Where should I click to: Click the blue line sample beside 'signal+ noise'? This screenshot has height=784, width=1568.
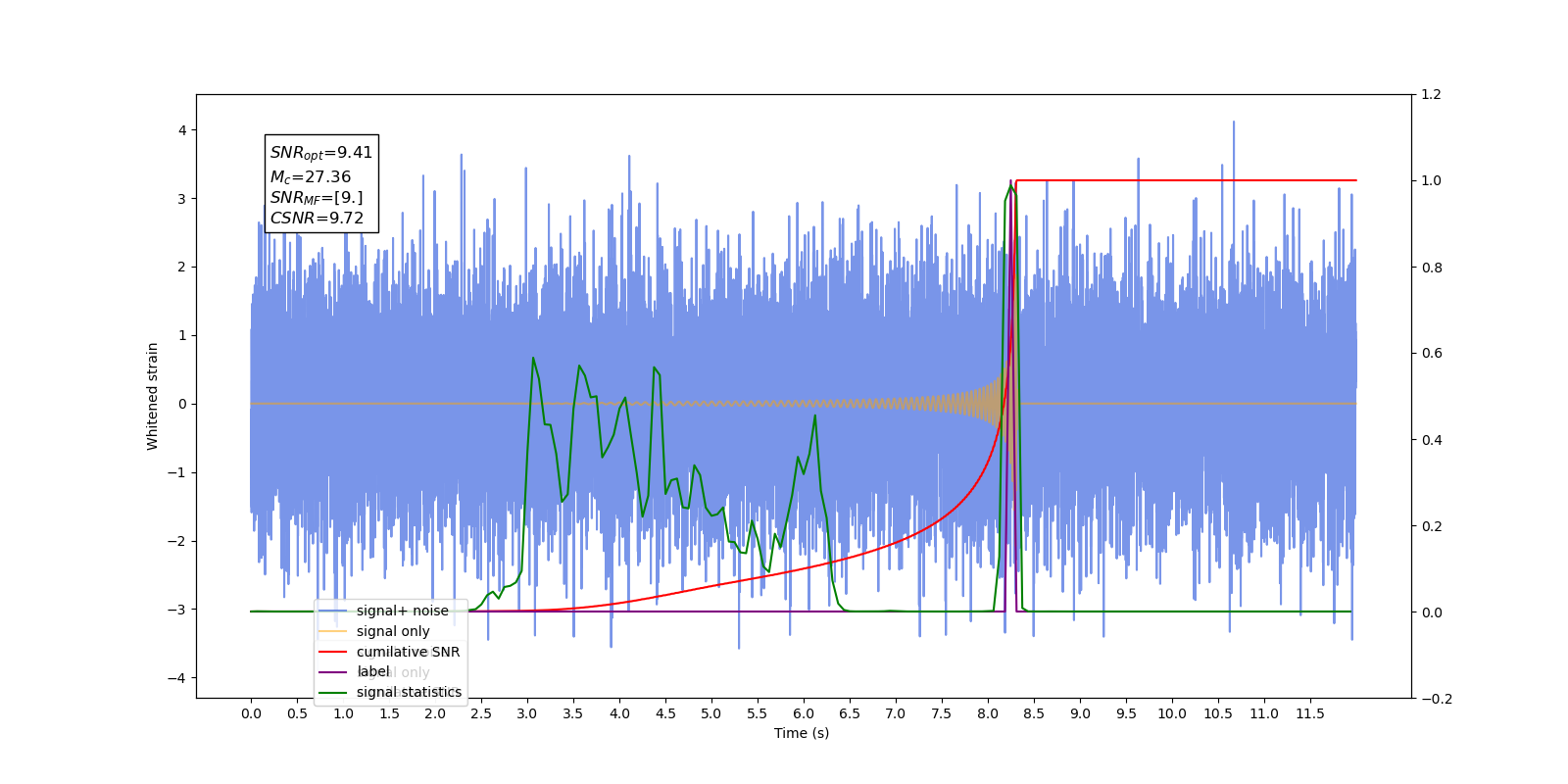333,611
